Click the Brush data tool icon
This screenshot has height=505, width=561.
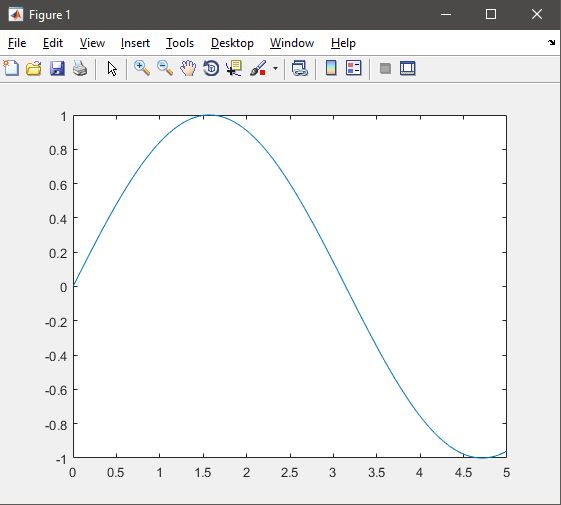[258, 68]
